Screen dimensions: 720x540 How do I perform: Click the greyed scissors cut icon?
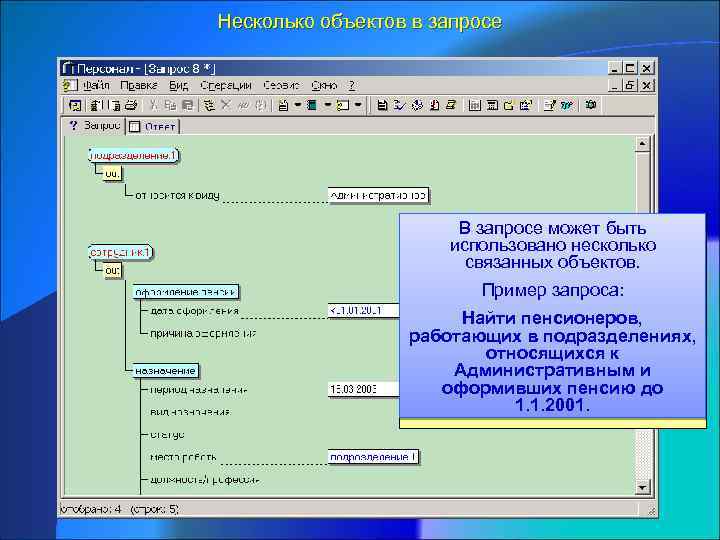(x=154, y=106)
